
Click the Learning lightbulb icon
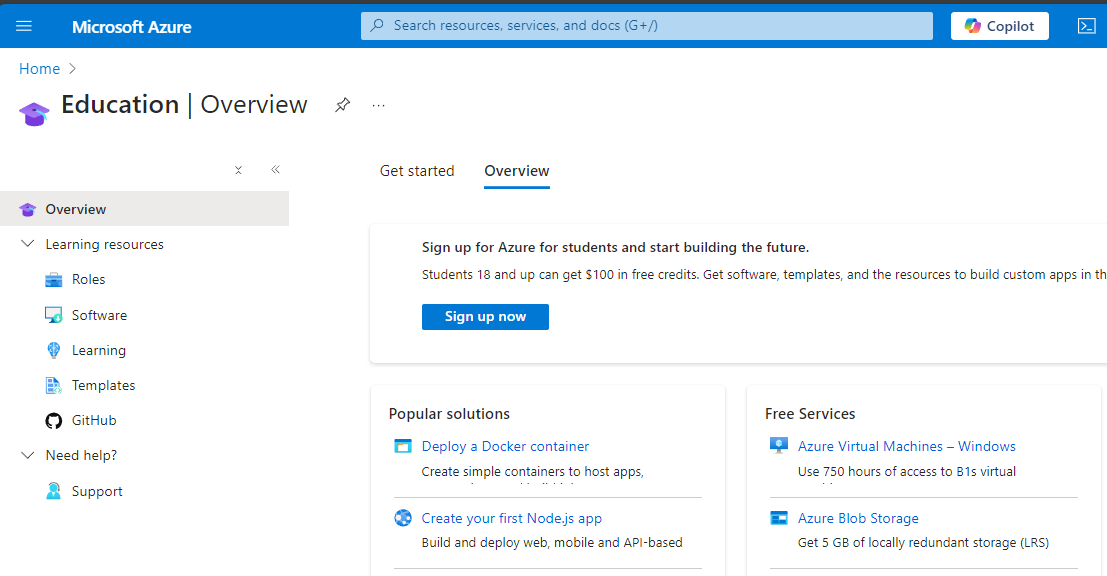click(x=54, y=350)
